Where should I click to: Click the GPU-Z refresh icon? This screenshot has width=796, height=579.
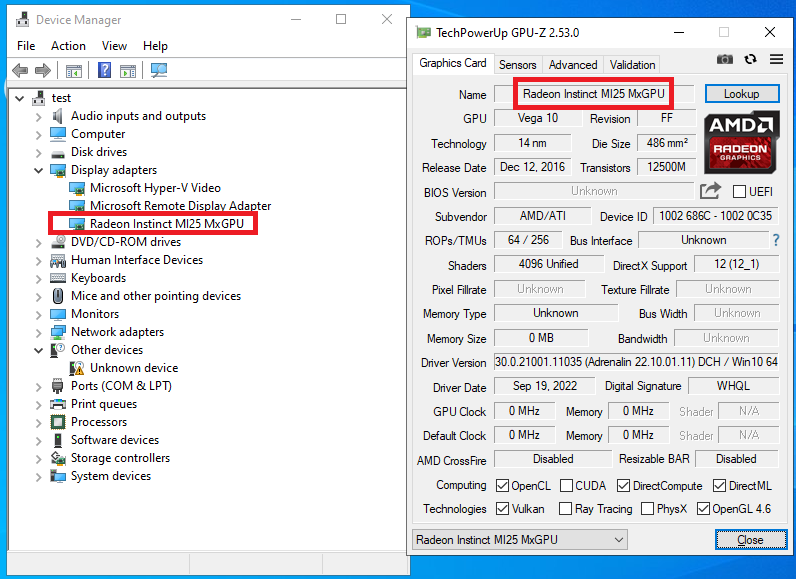[751, 59]
